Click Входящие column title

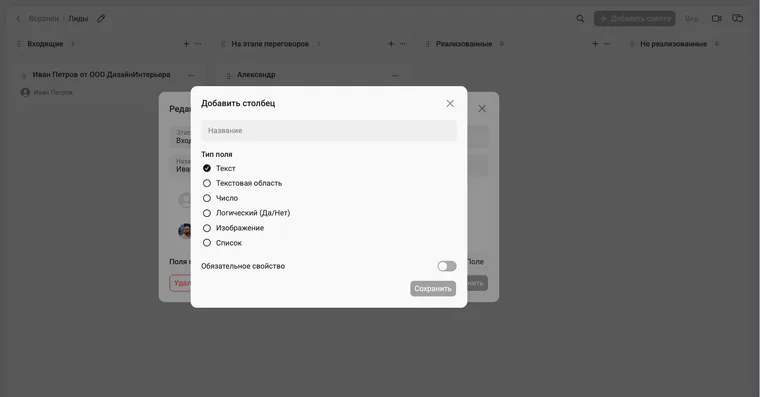tap(45, 44)
